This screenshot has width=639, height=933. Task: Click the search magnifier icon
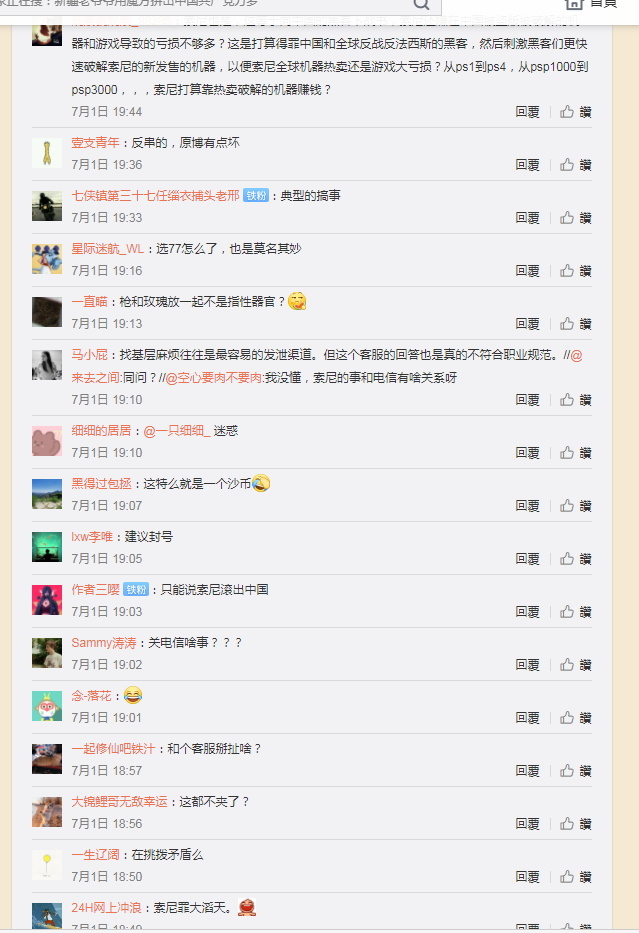click(421, 4)
